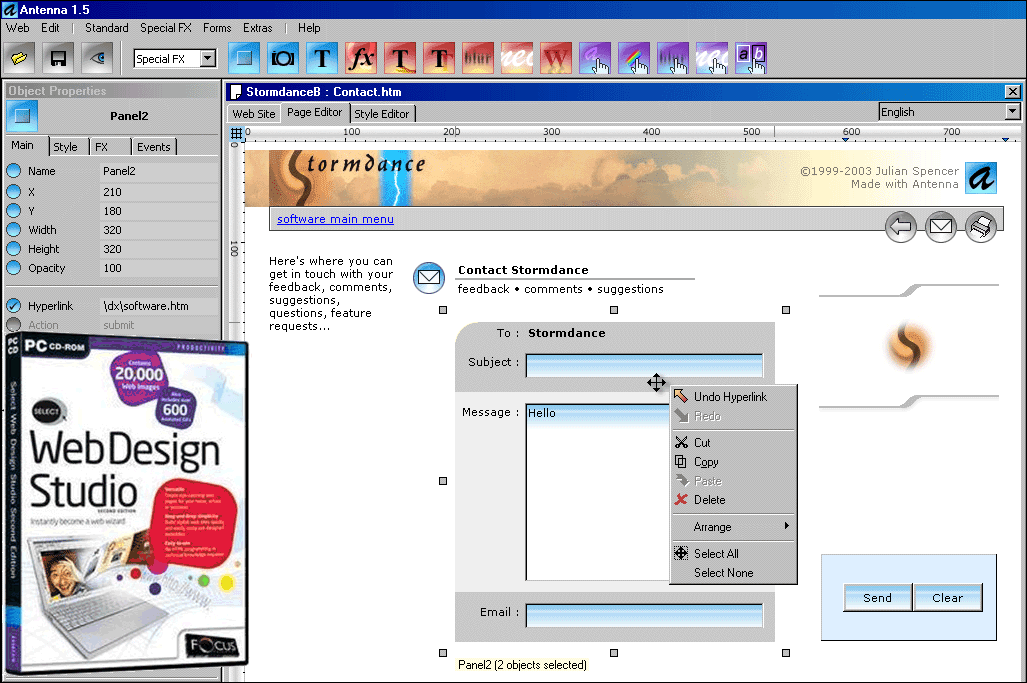
Task: Click the Clear form button
Action: (947, 598)
